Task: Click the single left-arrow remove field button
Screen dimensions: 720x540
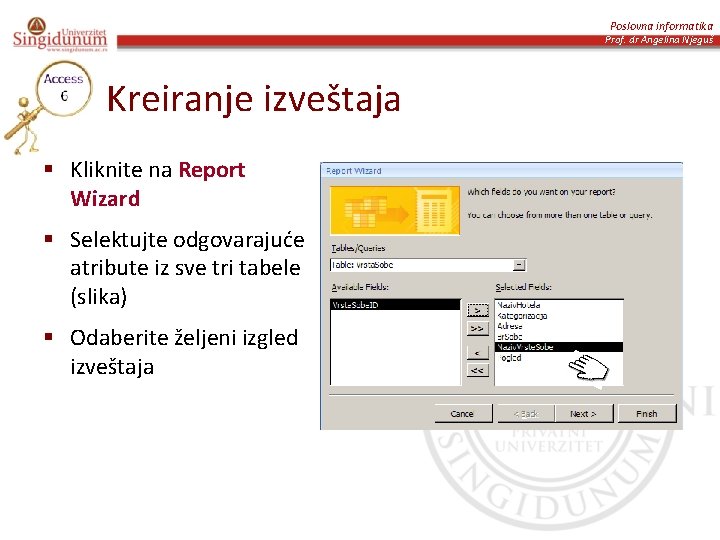Action: pyautogui.click(x=477, y=353)
